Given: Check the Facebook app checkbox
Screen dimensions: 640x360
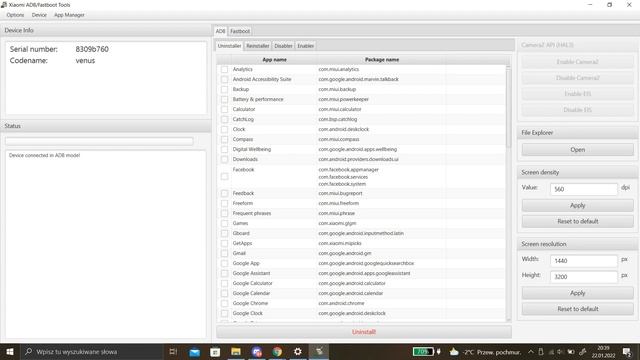Looking at the screenshot, I should pyautogui.click(x=224, y=176).
